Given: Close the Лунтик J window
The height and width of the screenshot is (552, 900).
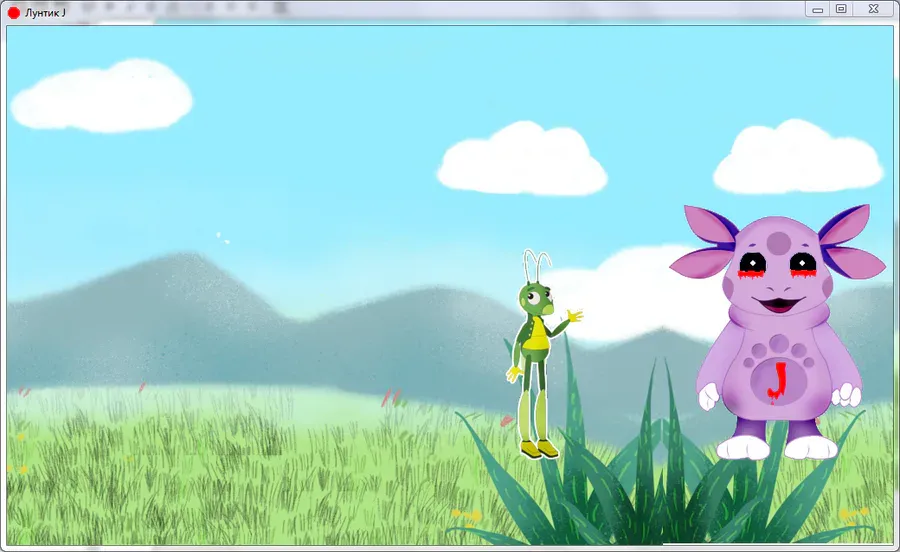Looking at the screenshot, I should (x=873, y=9).
